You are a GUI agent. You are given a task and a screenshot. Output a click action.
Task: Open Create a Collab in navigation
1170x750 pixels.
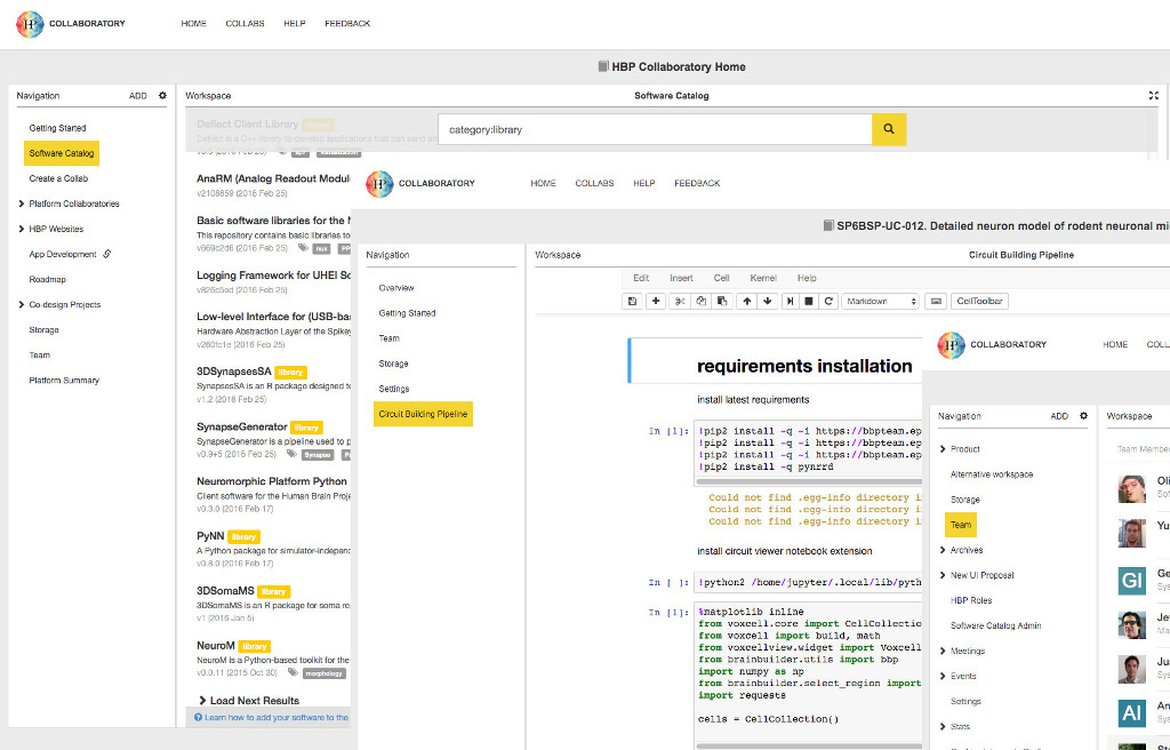(x=58, y=178)
